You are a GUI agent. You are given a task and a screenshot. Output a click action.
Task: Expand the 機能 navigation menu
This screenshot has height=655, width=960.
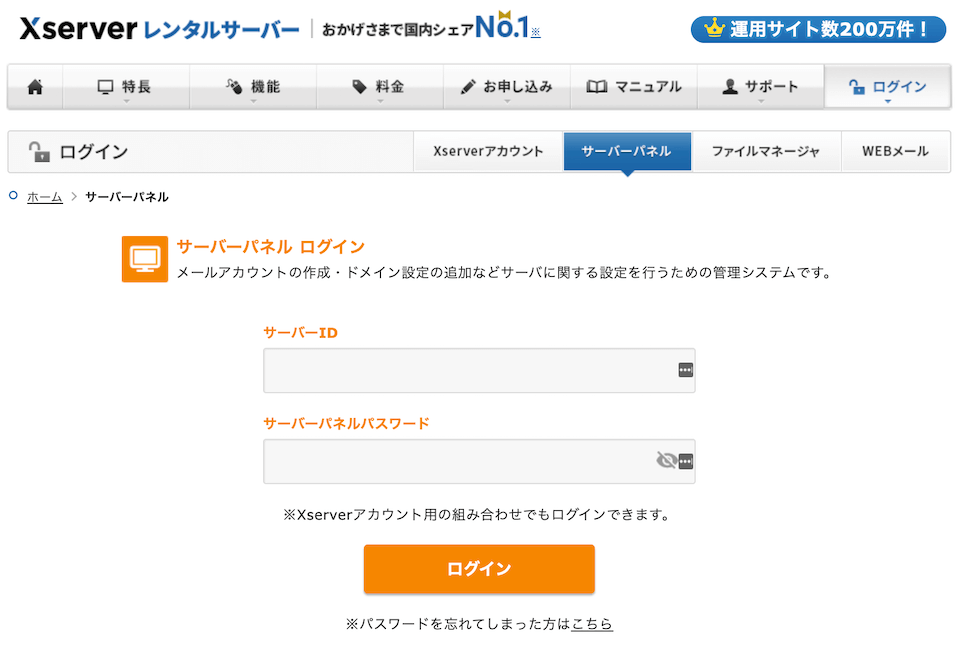253,87
